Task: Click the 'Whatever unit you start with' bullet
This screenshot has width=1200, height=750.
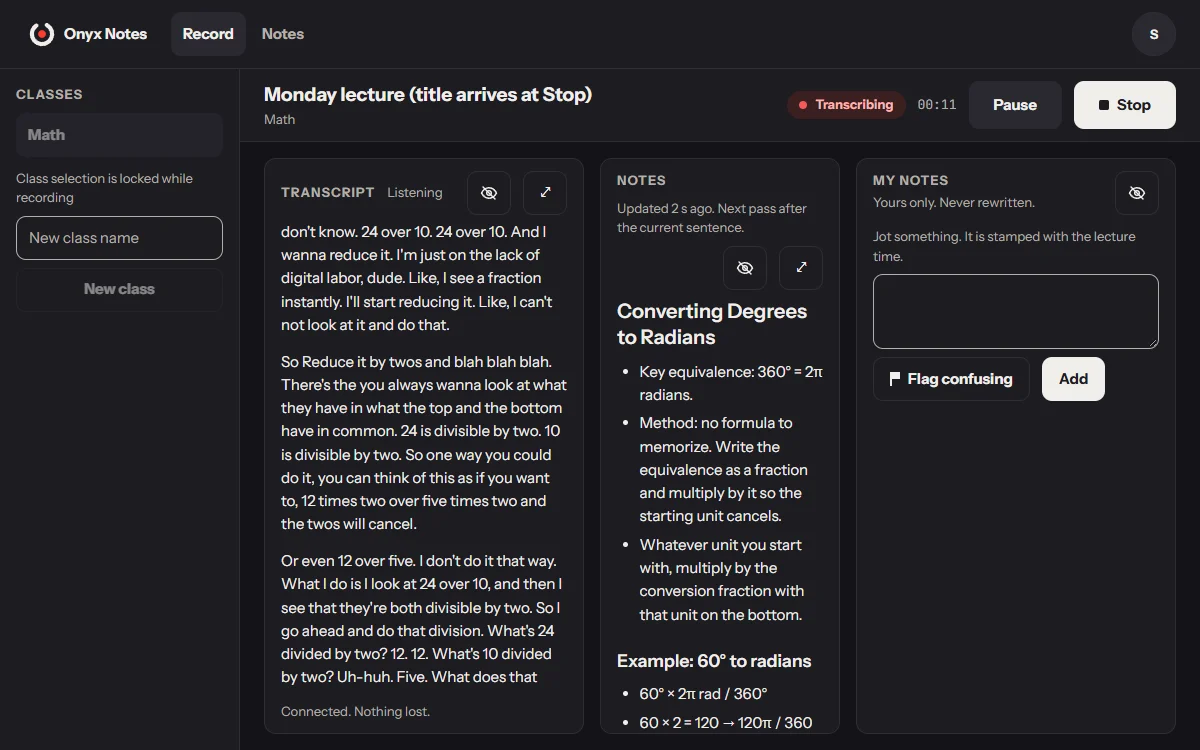Action: click(722, 580)
